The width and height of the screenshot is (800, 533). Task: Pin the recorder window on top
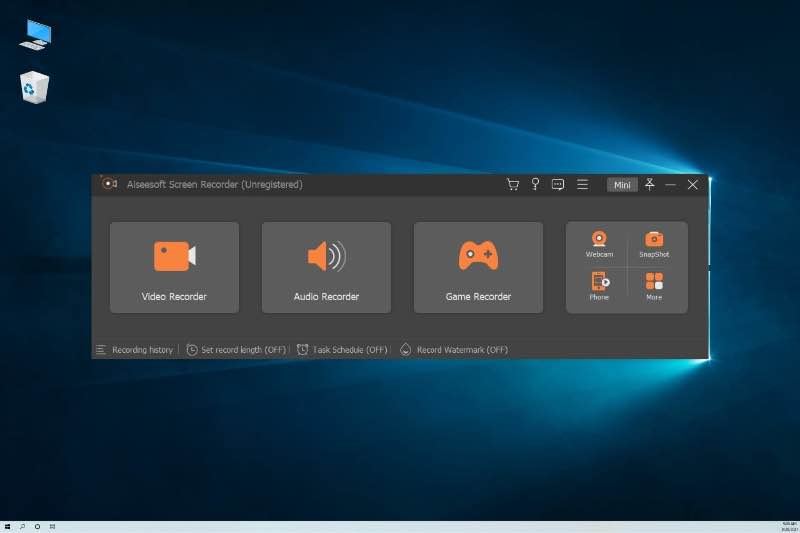[649, 185]
